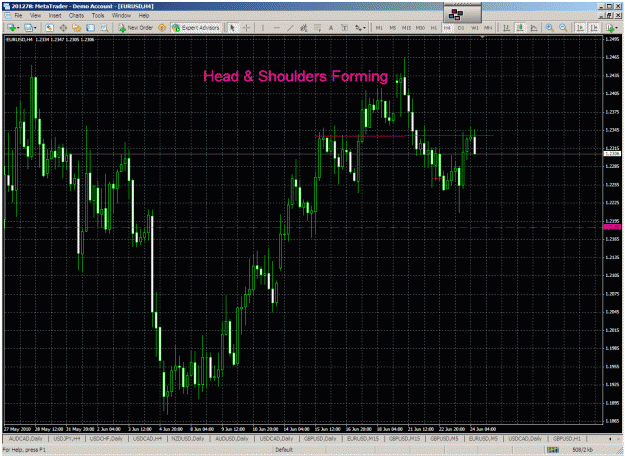Switch to D1 timeframe
The image size is (625, 456).
[x=461, y=28]
